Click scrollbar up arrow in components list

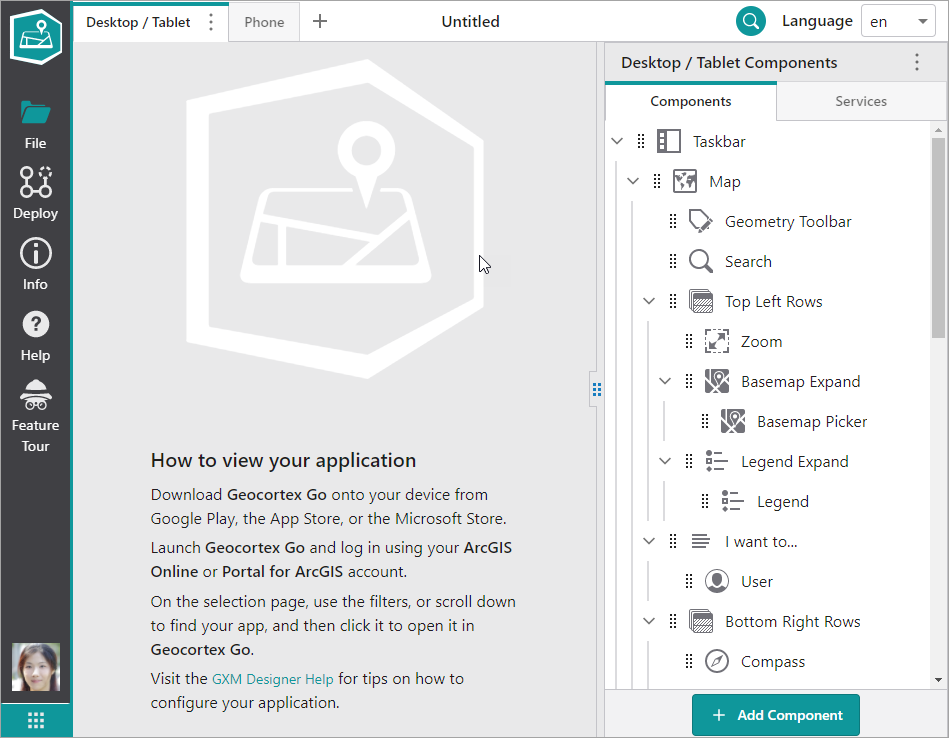938,130
